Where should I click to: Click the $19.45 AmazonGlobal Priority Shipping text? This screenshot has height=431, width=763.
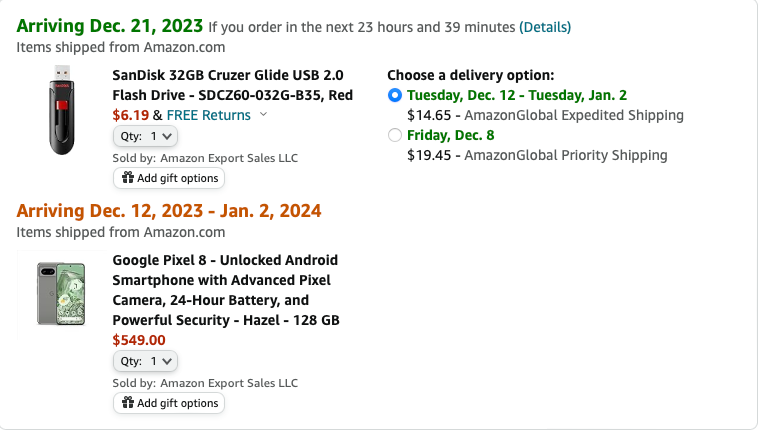[x=537, y=155]
